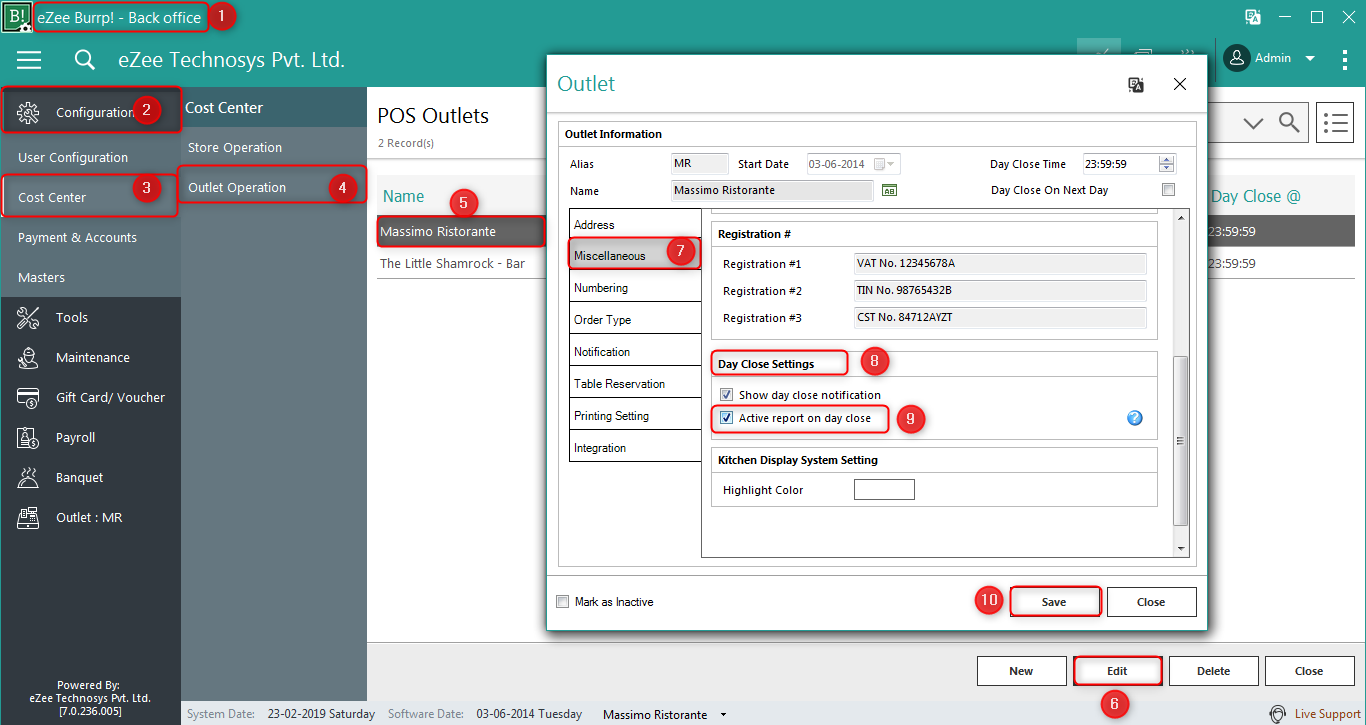Click the Delete button
The height and width of the screenshot is (725, 1366).
tap(1213, 671)
